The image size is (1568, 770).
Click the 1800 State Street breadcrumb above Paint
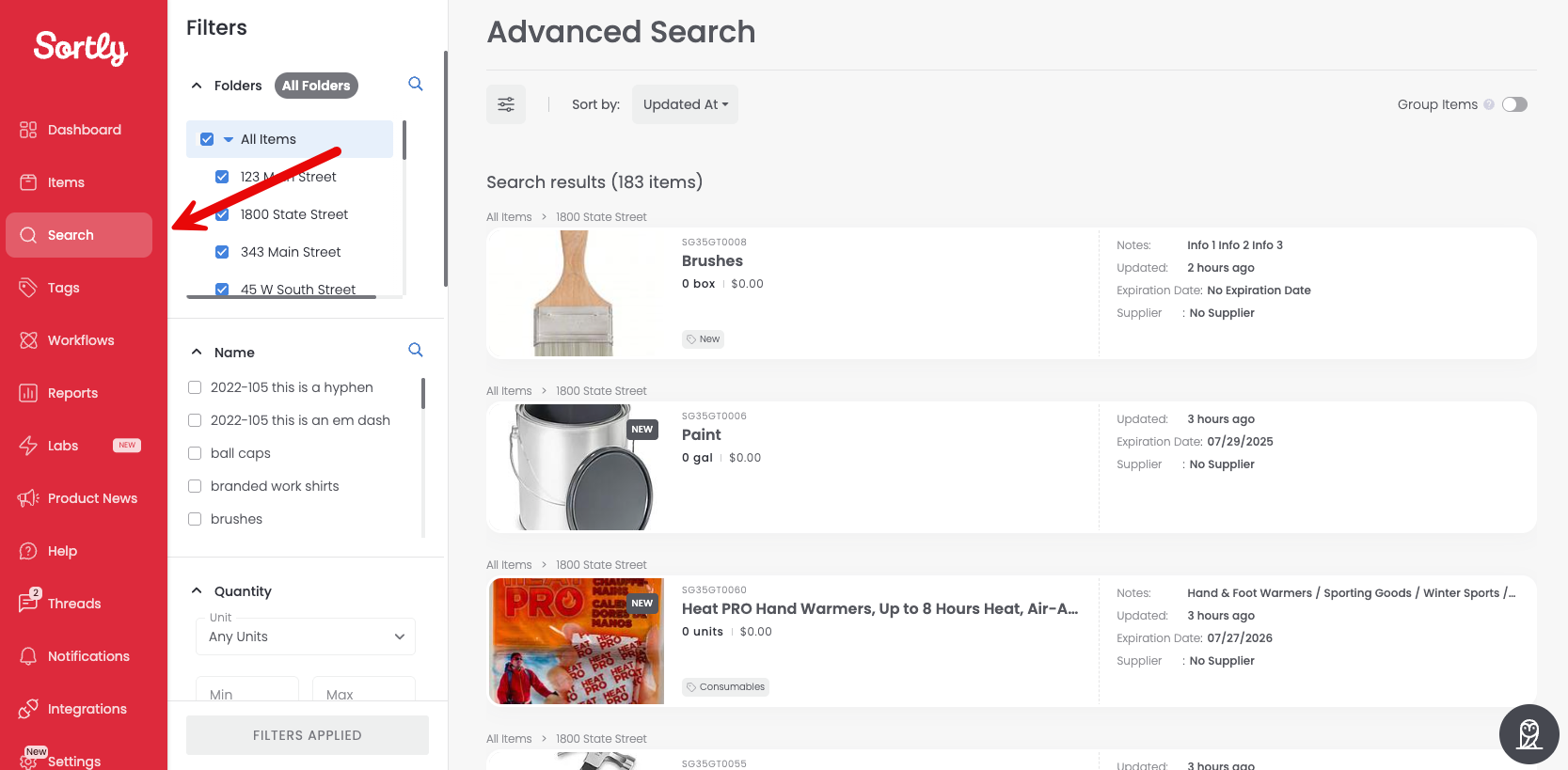[601, 391]
